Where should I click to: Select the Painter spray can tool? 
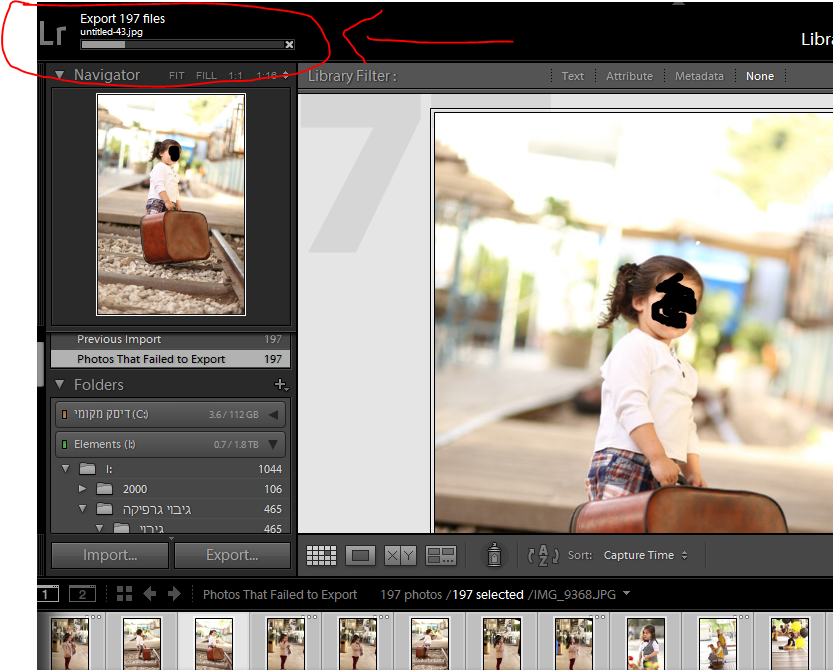(x=493, y=555)
